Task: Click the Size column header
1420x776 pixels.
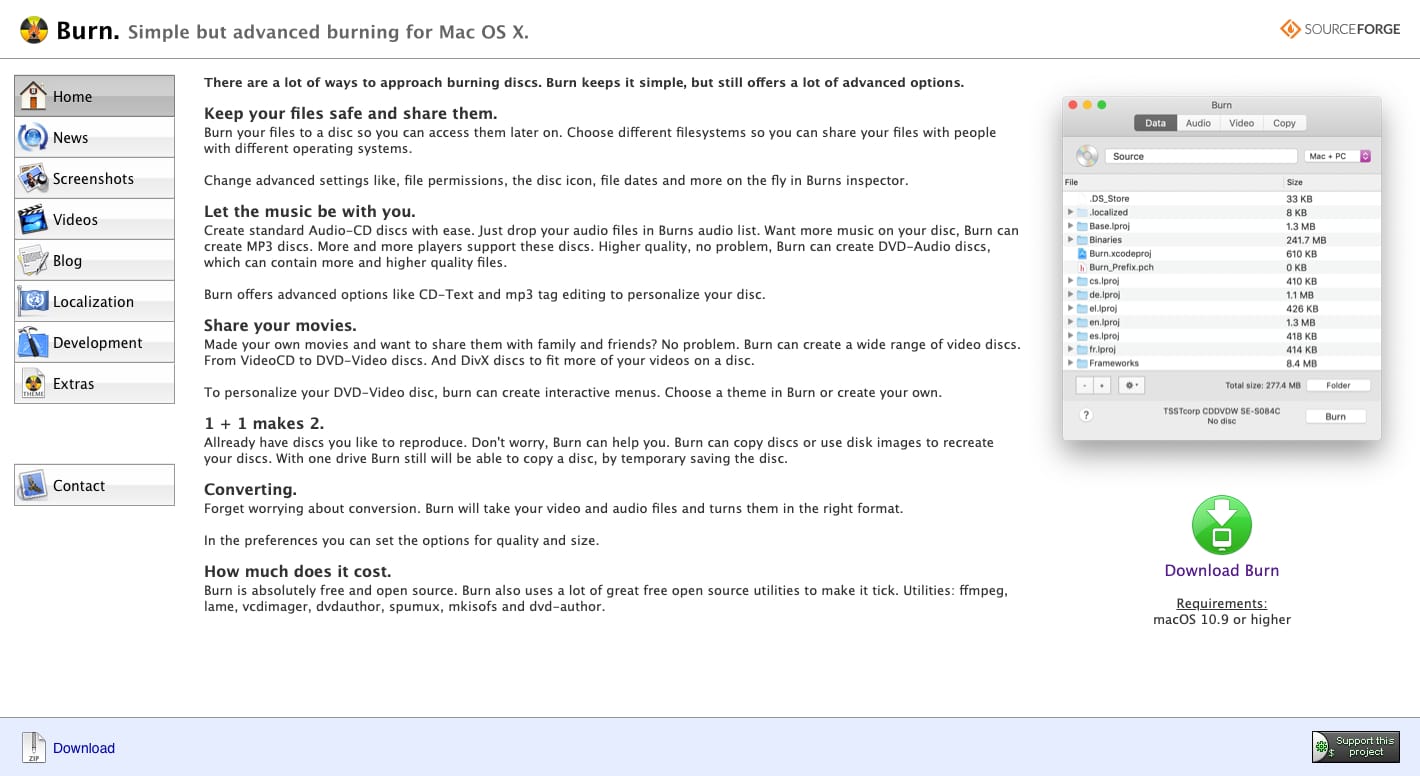Action: [x=1332, y=182]
